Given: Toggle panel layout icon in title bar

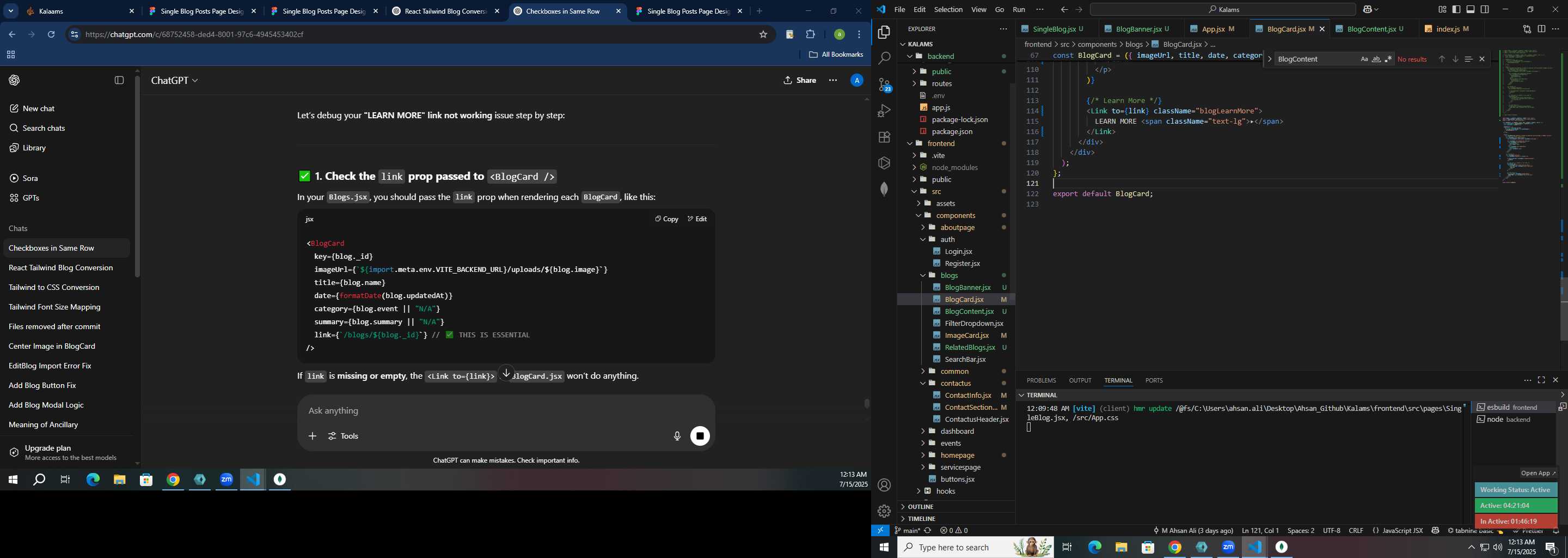Looking at the screenshot, I should (x=1471, y=9).
